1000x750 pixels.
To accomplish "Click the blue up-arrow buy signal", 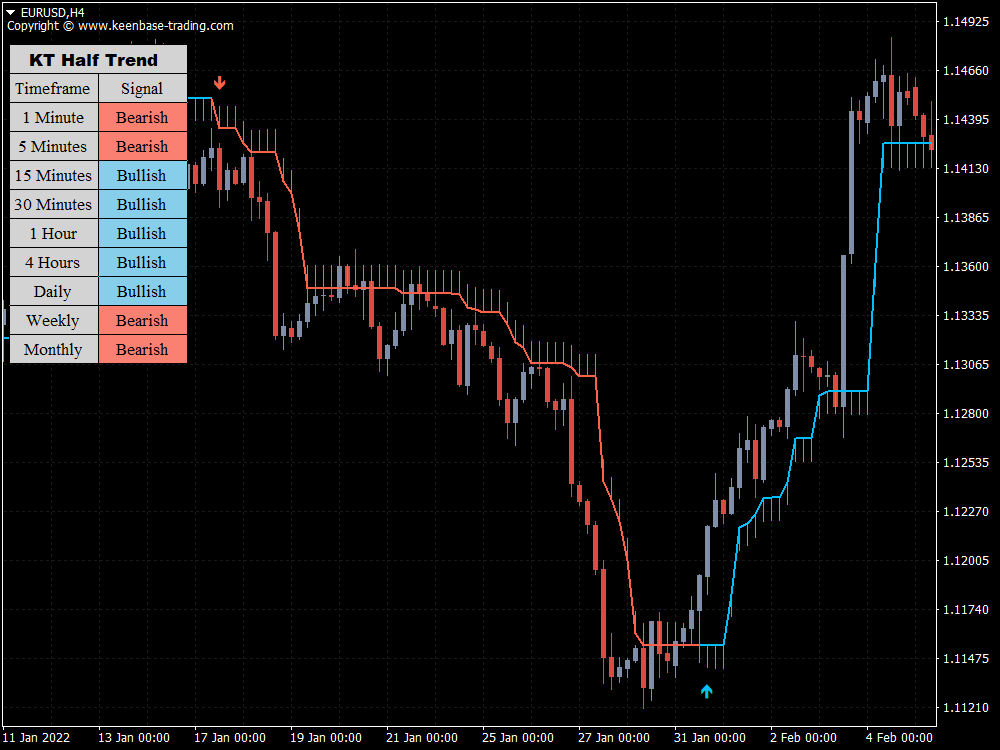I will click(x=707, y=691).
